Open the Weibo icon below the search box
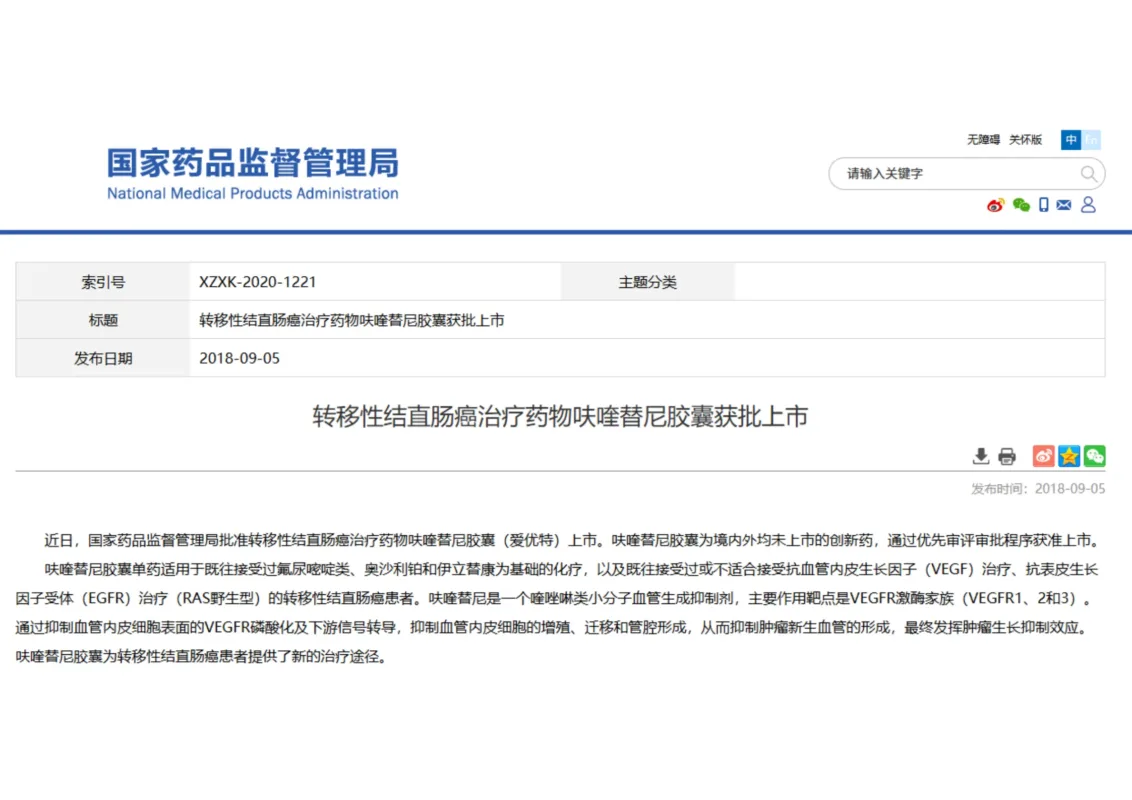This screenshot has width=1132, height=800. click(x=995, y=205)
